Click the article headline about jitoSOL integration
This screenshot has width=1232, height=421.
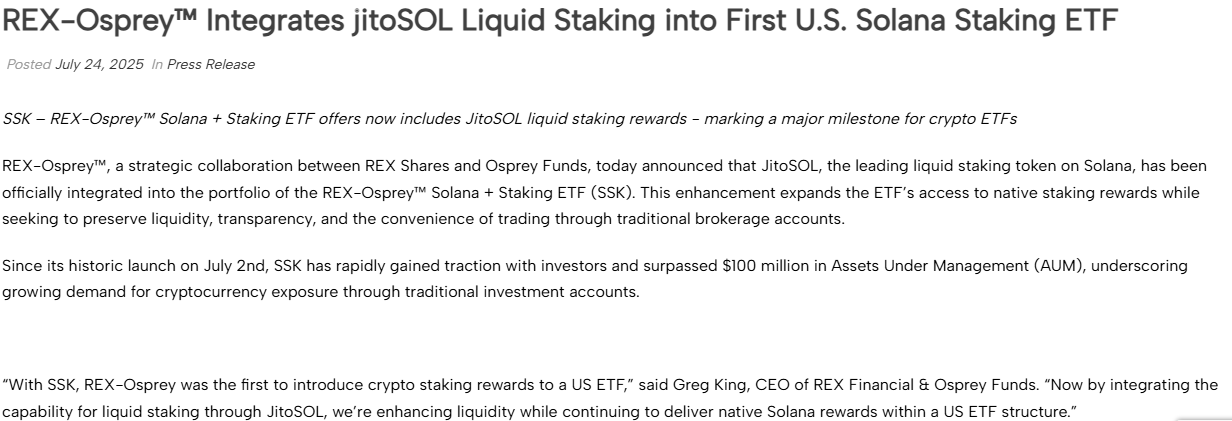coord(560,20)
